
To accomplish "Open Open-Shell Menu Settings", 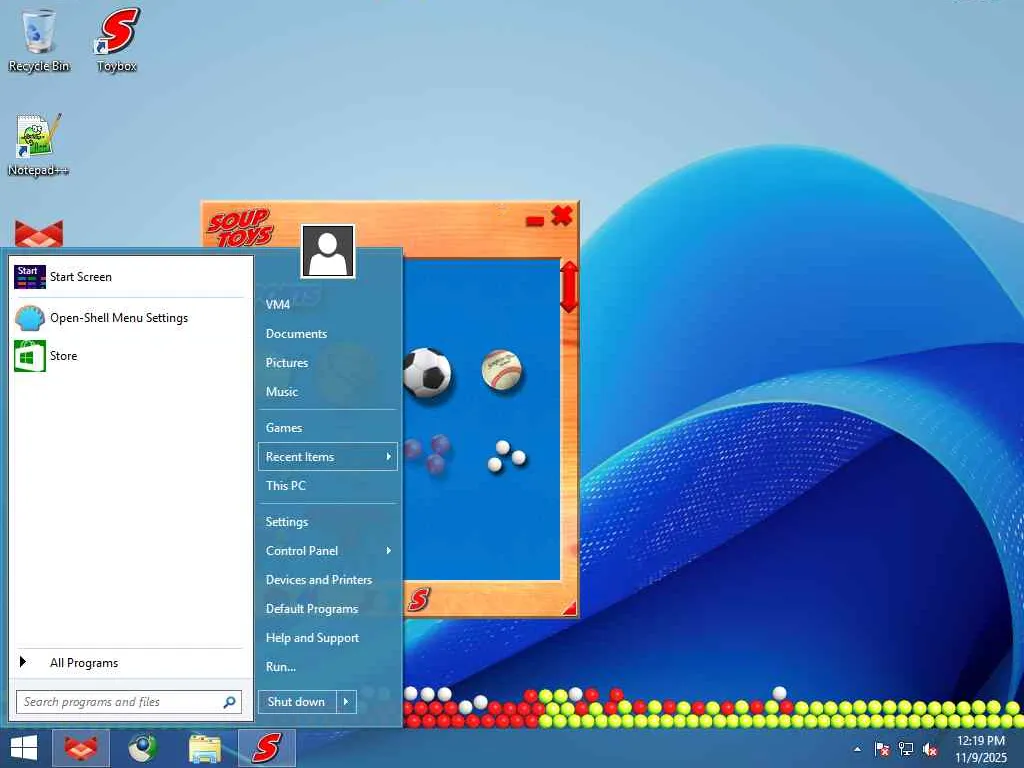I will [131, 318].
